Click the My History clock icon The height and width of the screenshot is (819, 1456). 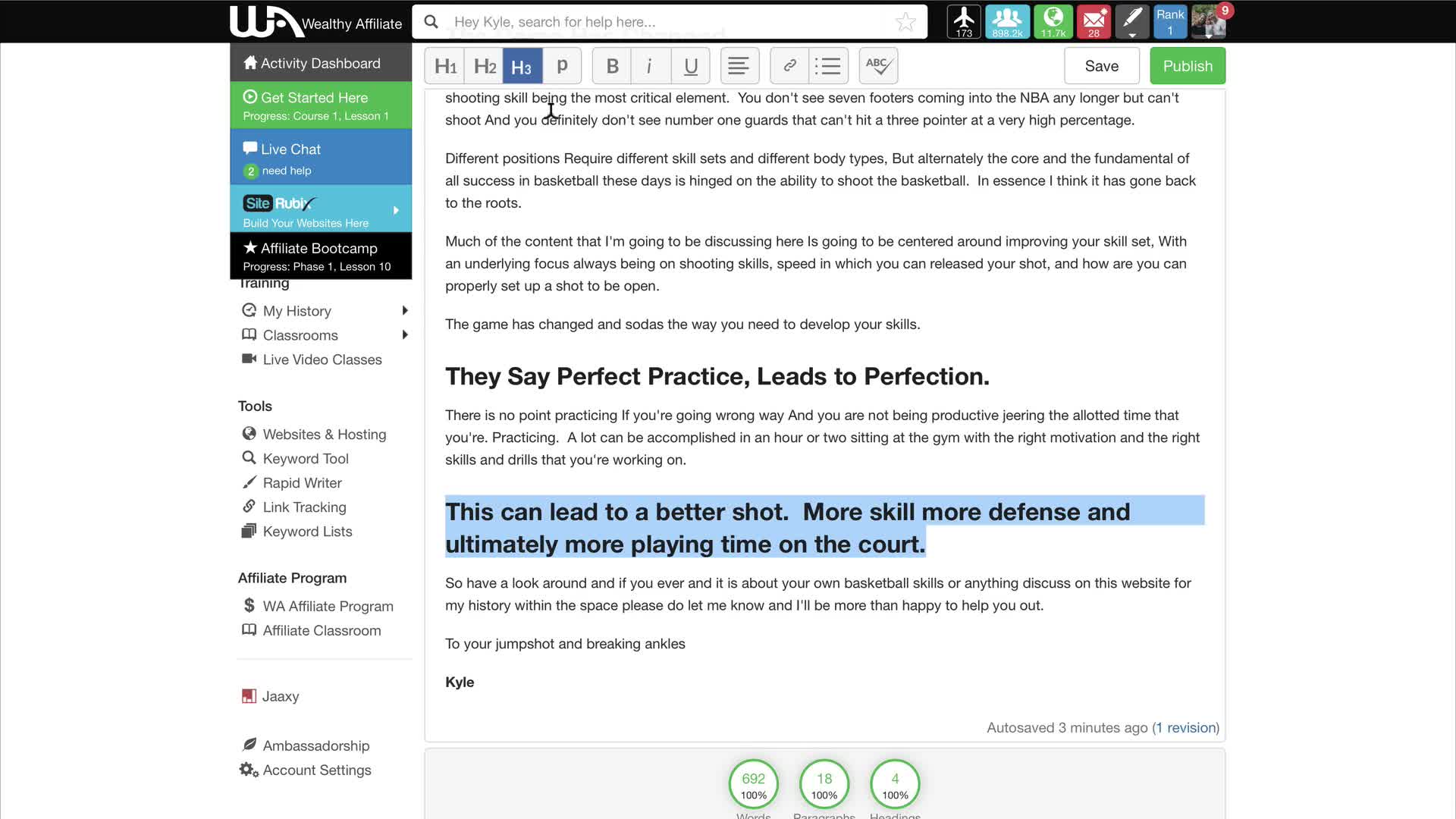tap(249, 310)
